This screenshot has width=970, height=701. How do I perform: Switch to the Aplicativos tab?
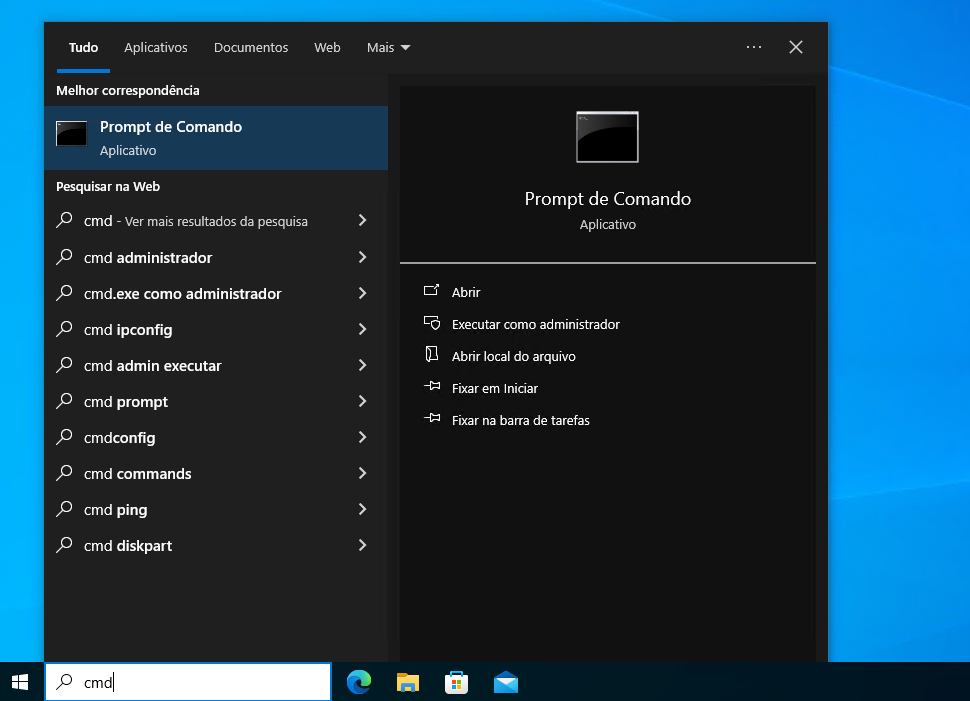pos(156,47)
